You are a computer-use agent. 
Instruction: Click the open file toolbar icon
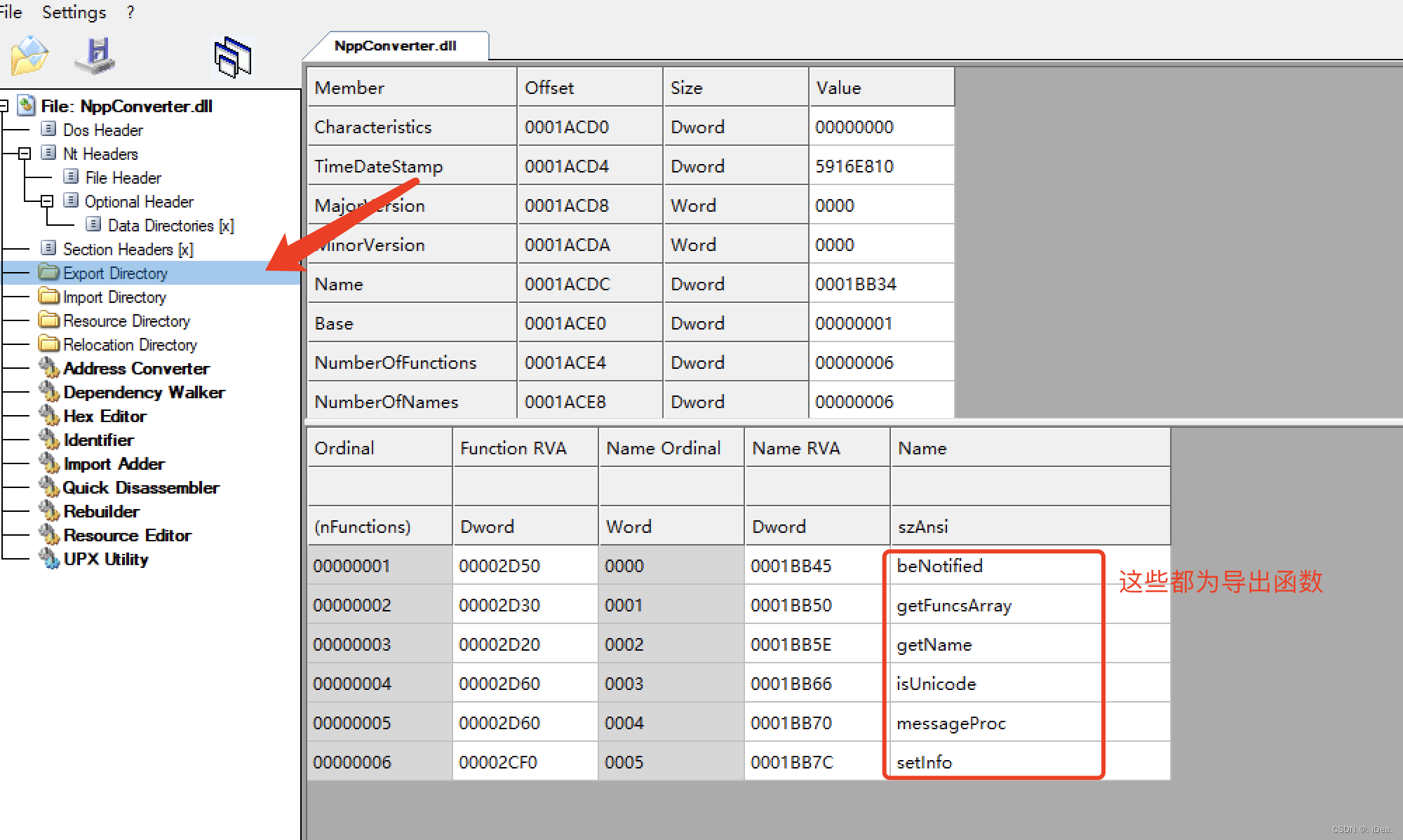pos(29,56)
